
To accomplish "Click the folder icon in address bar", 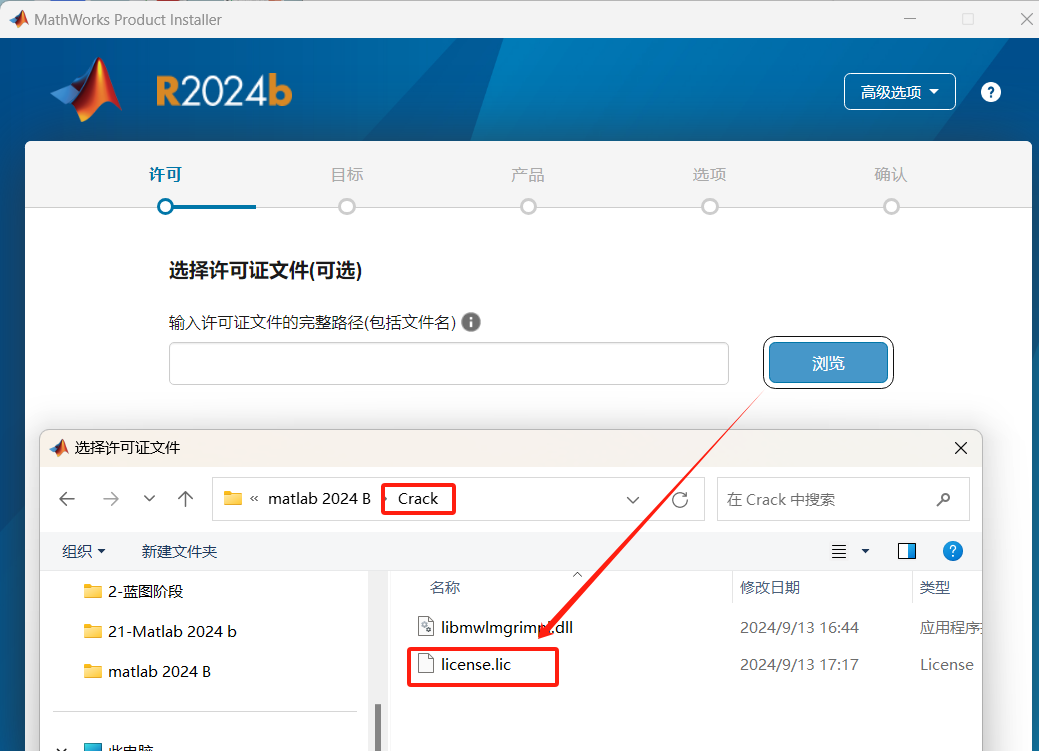I will pos(233,498).
